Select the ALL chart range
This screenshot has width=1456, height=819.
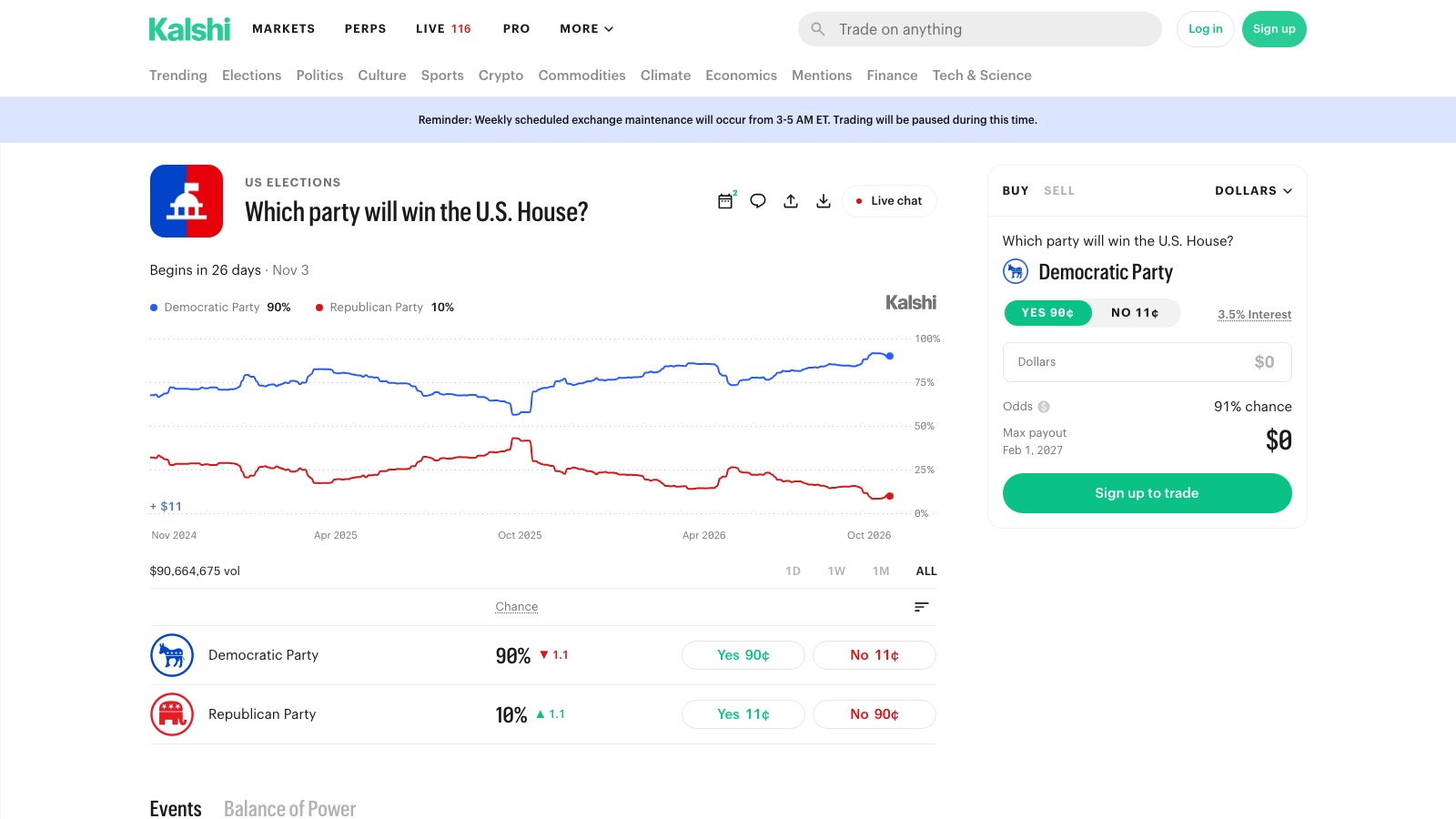point(926,571)
